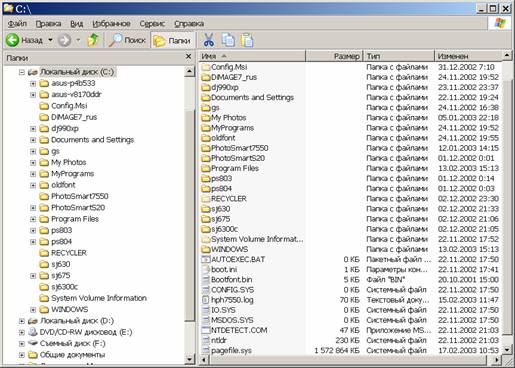Expand asus-v8170ddr folder in tree
Image resolution: width=515 pixels, height=368 pixels.
(33, 95)
